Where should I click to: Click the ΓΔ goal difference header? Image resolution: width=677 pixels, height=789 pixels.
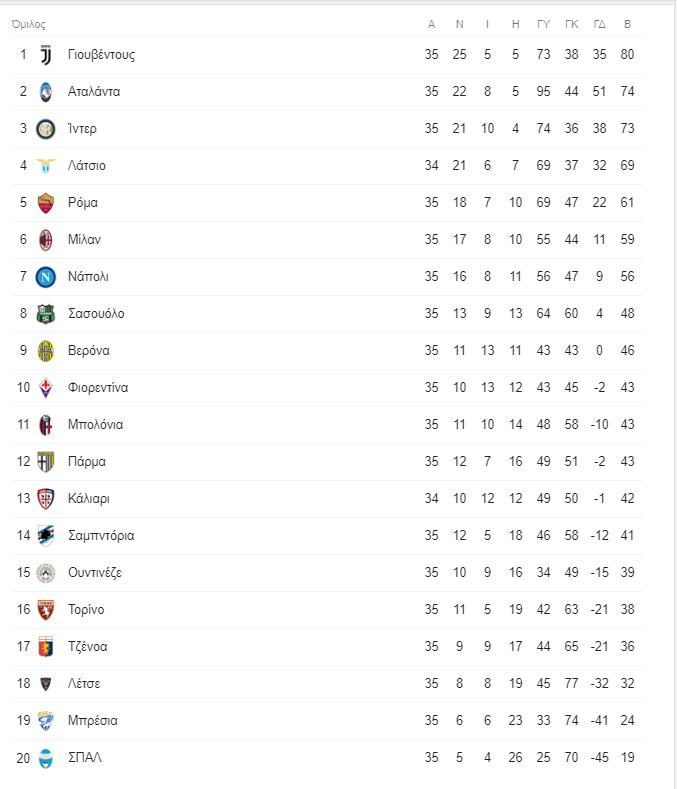599,24
